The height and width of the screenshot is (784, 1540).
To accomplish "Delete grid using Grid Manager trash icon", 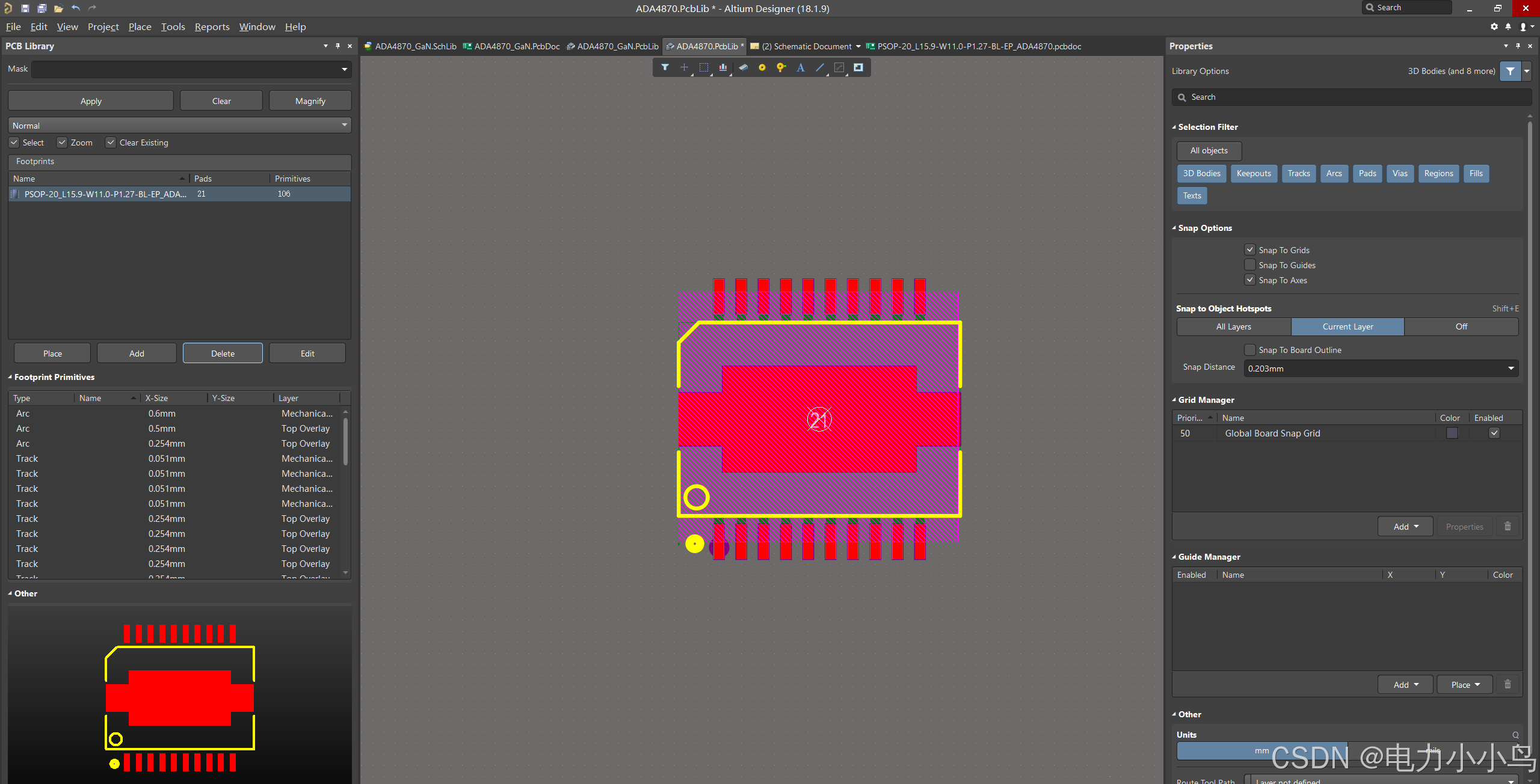I will 1508,526.
